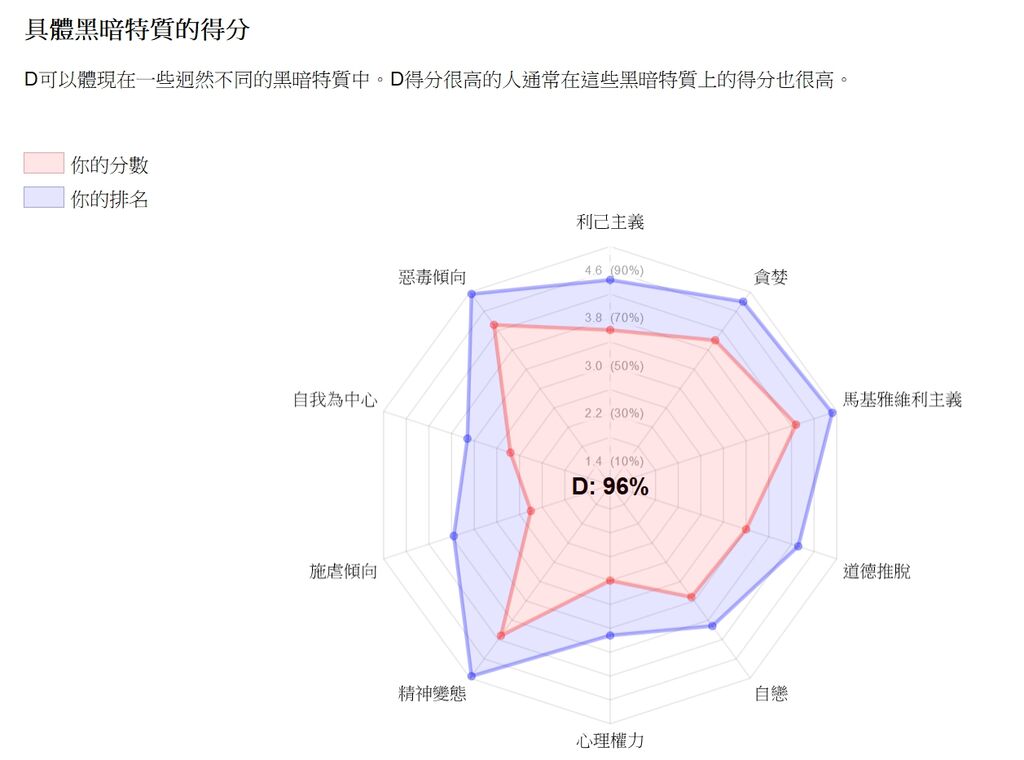Toggle the blue 你的排名 legend swatch

pos(44,197)
